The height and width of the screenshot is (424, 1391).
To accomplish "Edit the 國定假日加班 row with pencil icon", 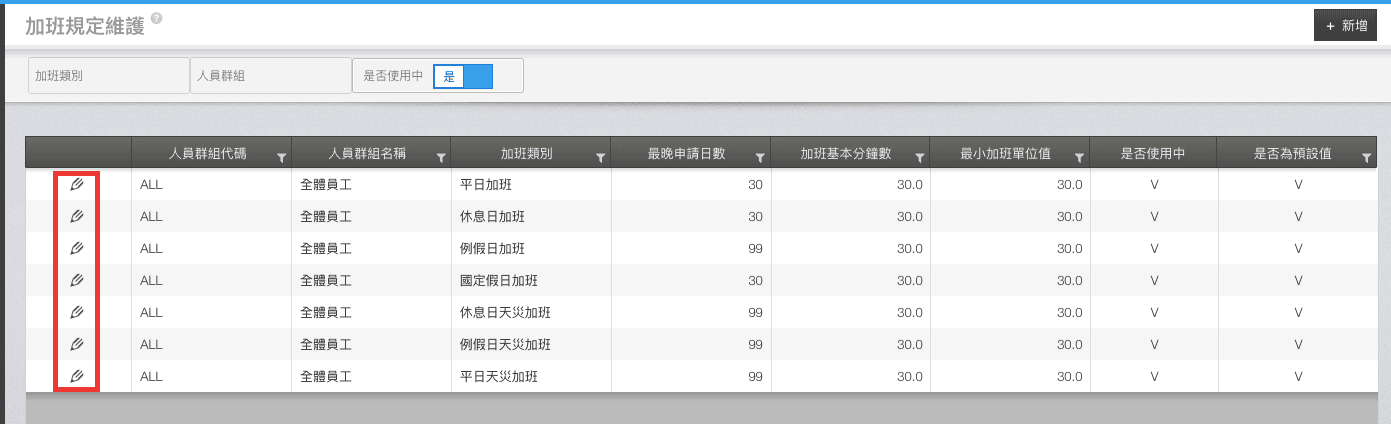I will tap(77, 281).
